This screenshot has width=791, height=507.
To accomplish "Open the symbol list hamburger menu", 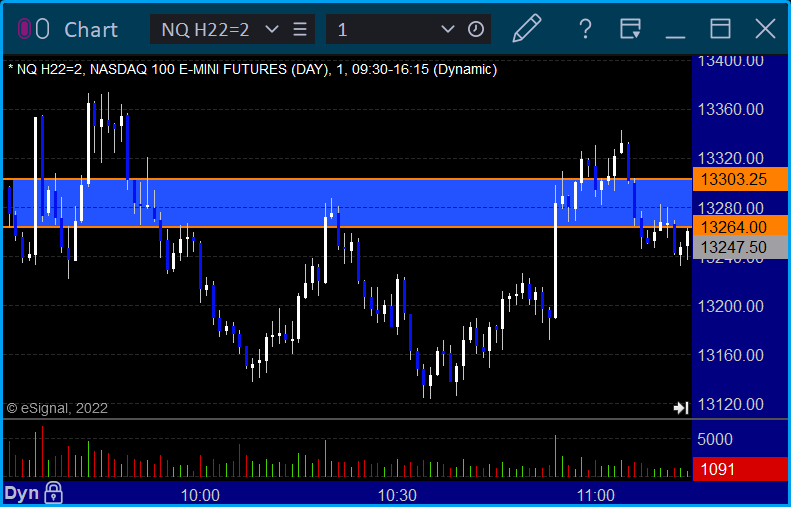I will coord(300,29).
